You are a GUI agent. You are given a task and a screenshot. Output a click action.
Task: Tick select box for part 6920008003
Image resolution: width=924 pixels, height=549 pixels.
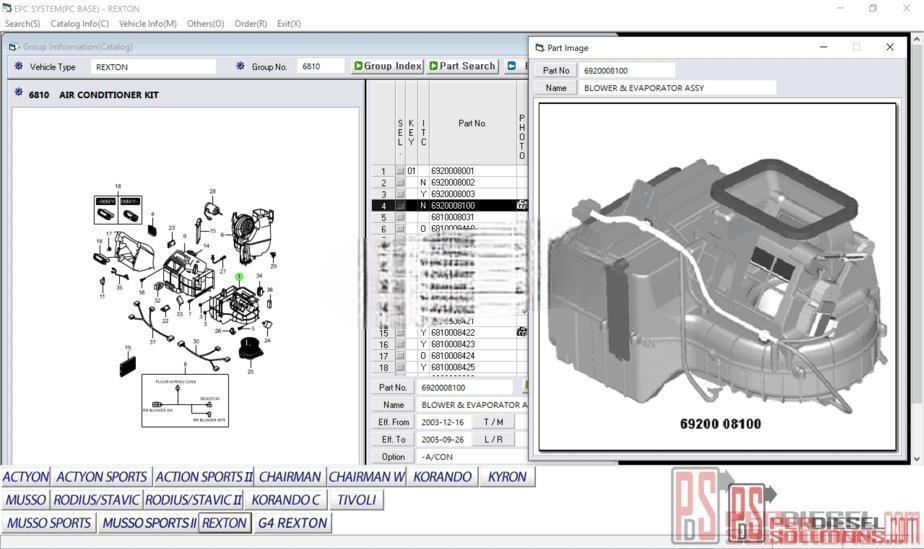pyautogui.click(x=400, y=194)
